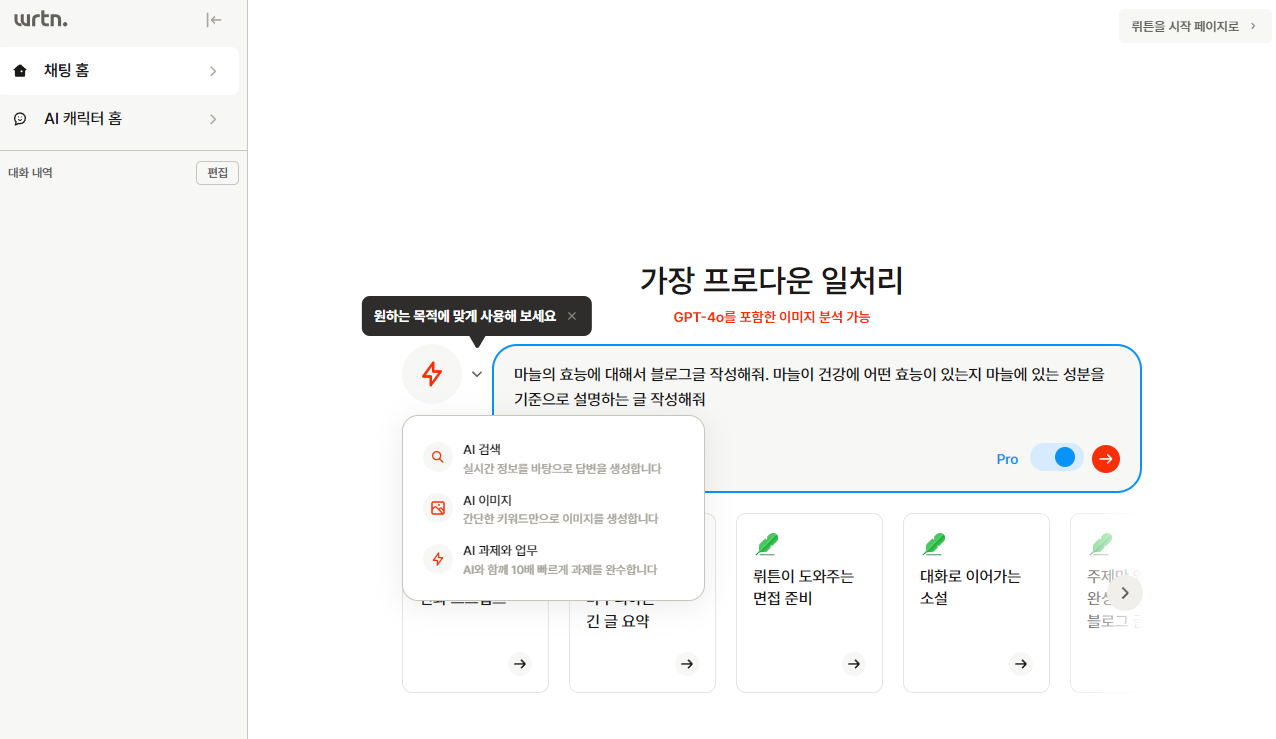Click the arrow on 긴 글 요약 card
This screenshot has height=739, width=1276.
[686, 663]
